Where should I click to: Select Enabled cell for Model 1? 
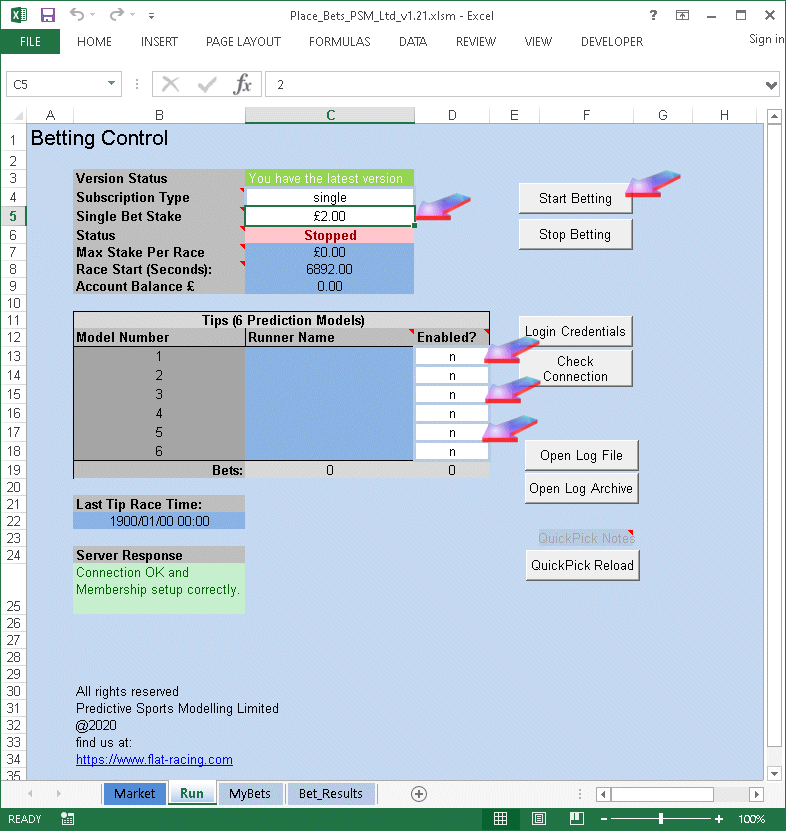pos(452,356)
